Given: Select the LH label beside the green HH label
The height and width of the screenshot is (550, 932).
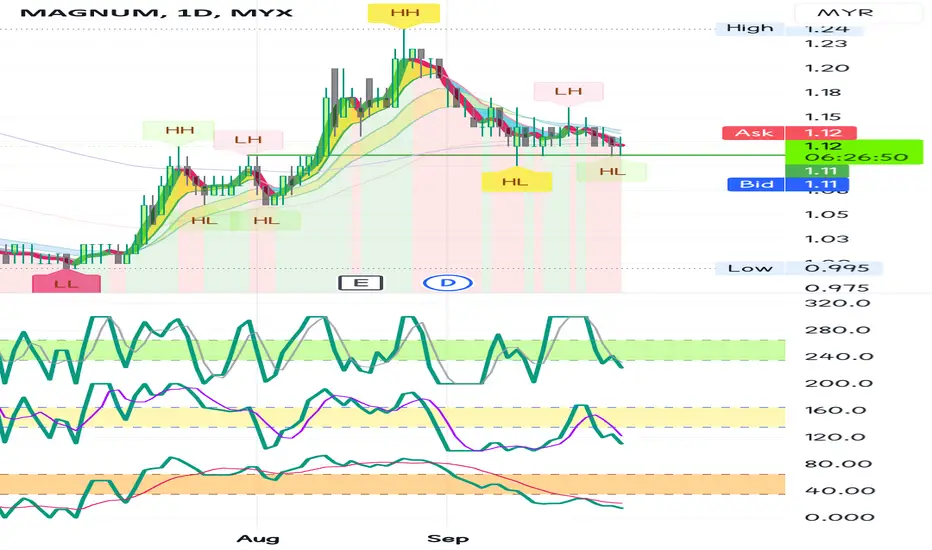Looking at the screenshot, I should 248,140.
